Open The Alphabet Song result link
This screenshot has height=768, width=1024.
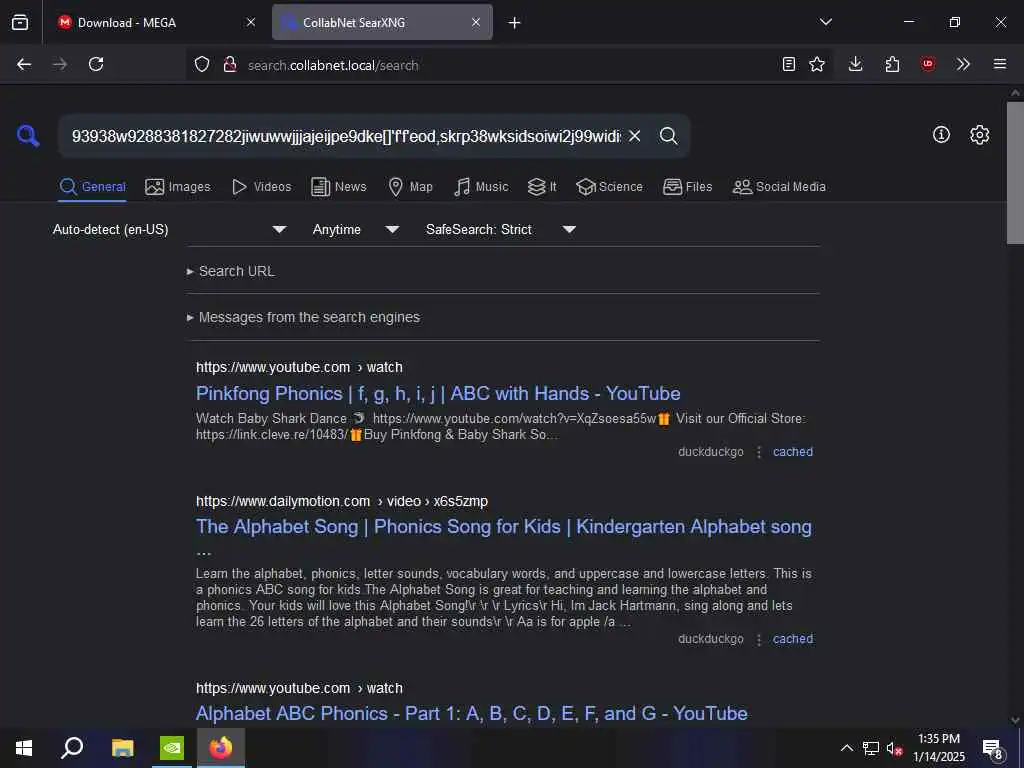click(x=504, y=526)
